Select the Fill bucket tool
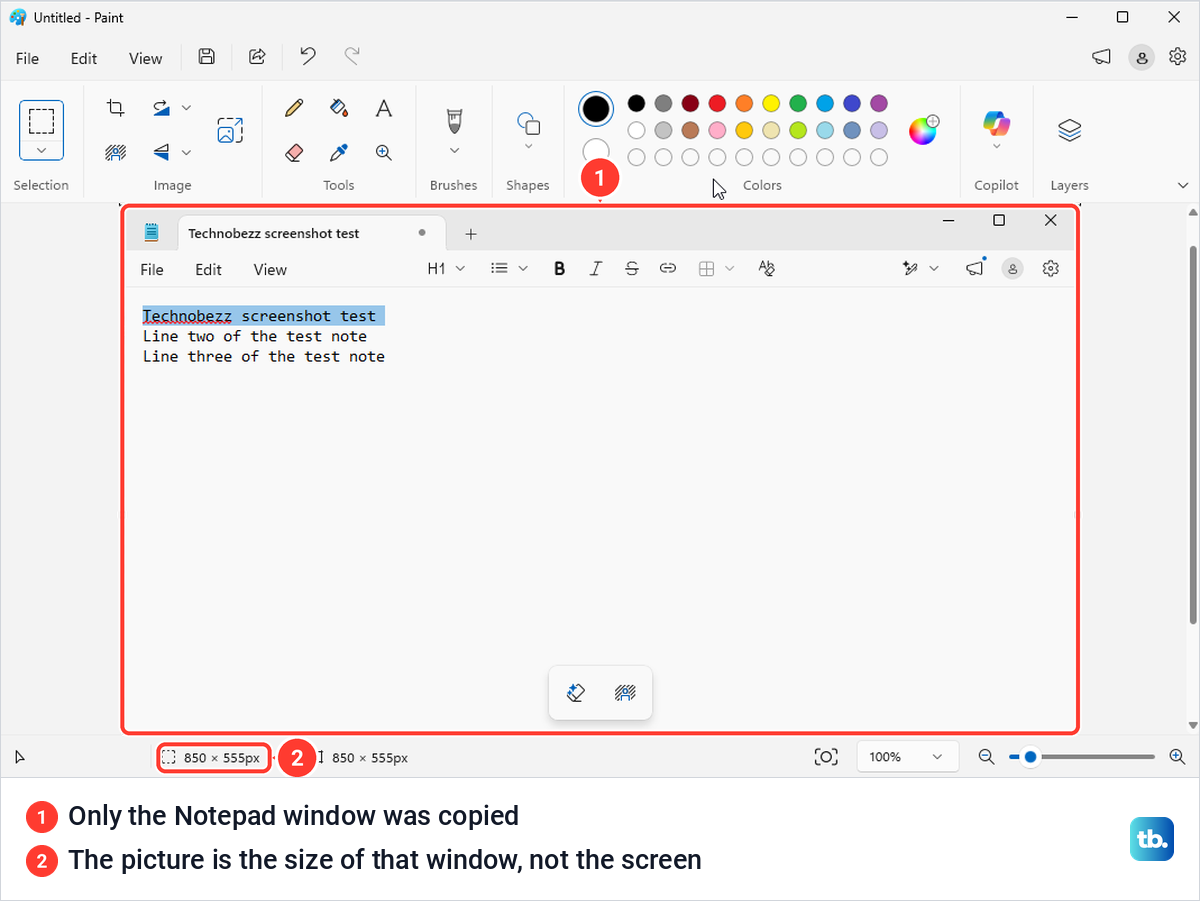The image size is (1200, 901). click(339, 108)
